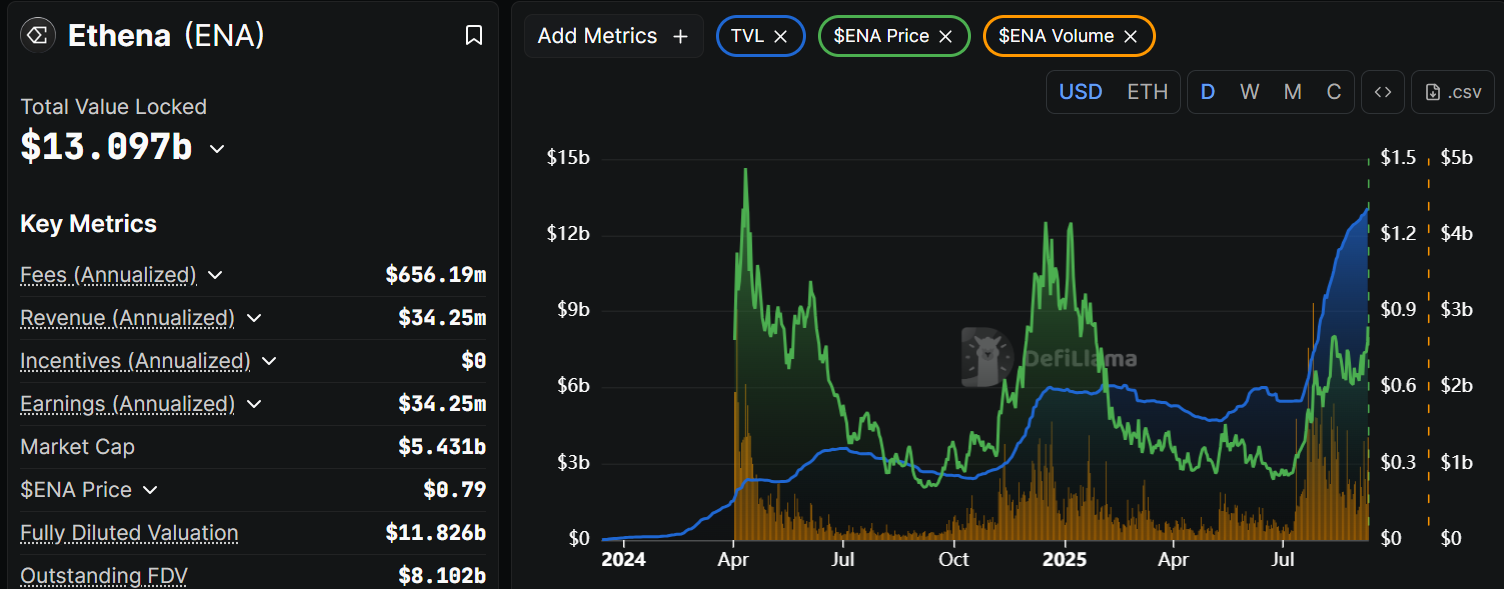Viewport: 1504px width, 589px height.
Task: Click the Fully Diluted Valuation label
Action: pos(129,533)
